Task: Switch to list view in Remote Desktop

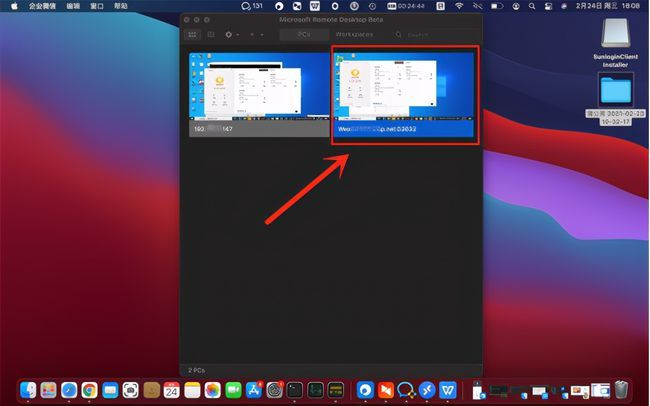Action: point(211,34)
